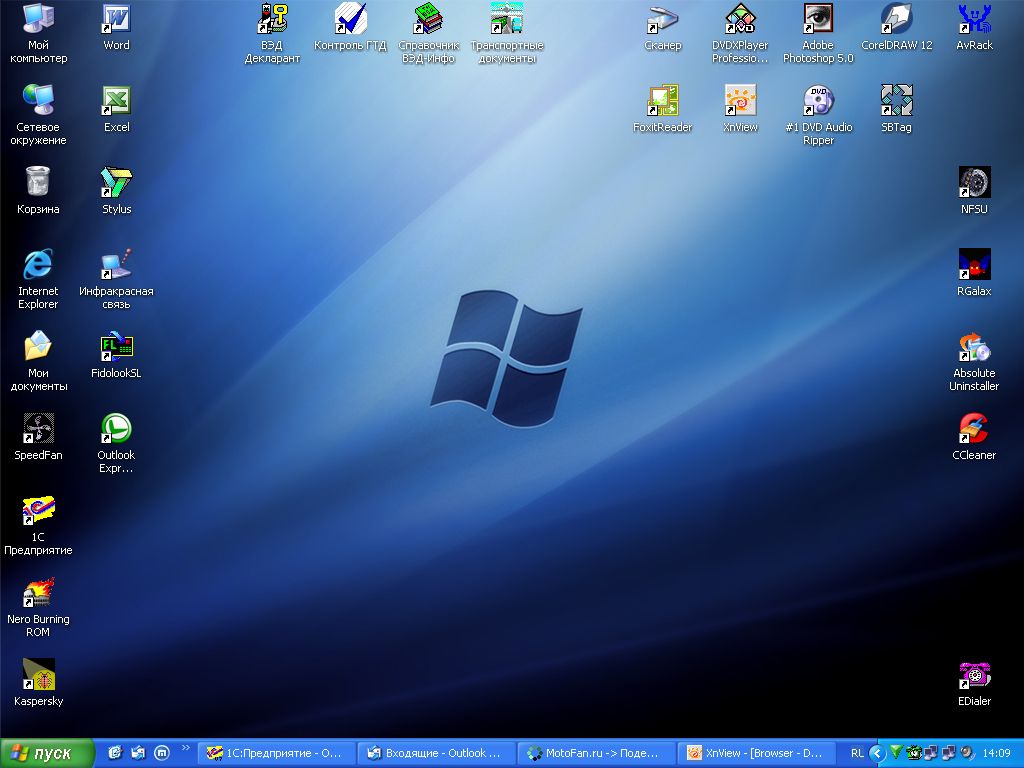
Task: Select the Kaspersky shortcut icon
Action: pos(38,683)
